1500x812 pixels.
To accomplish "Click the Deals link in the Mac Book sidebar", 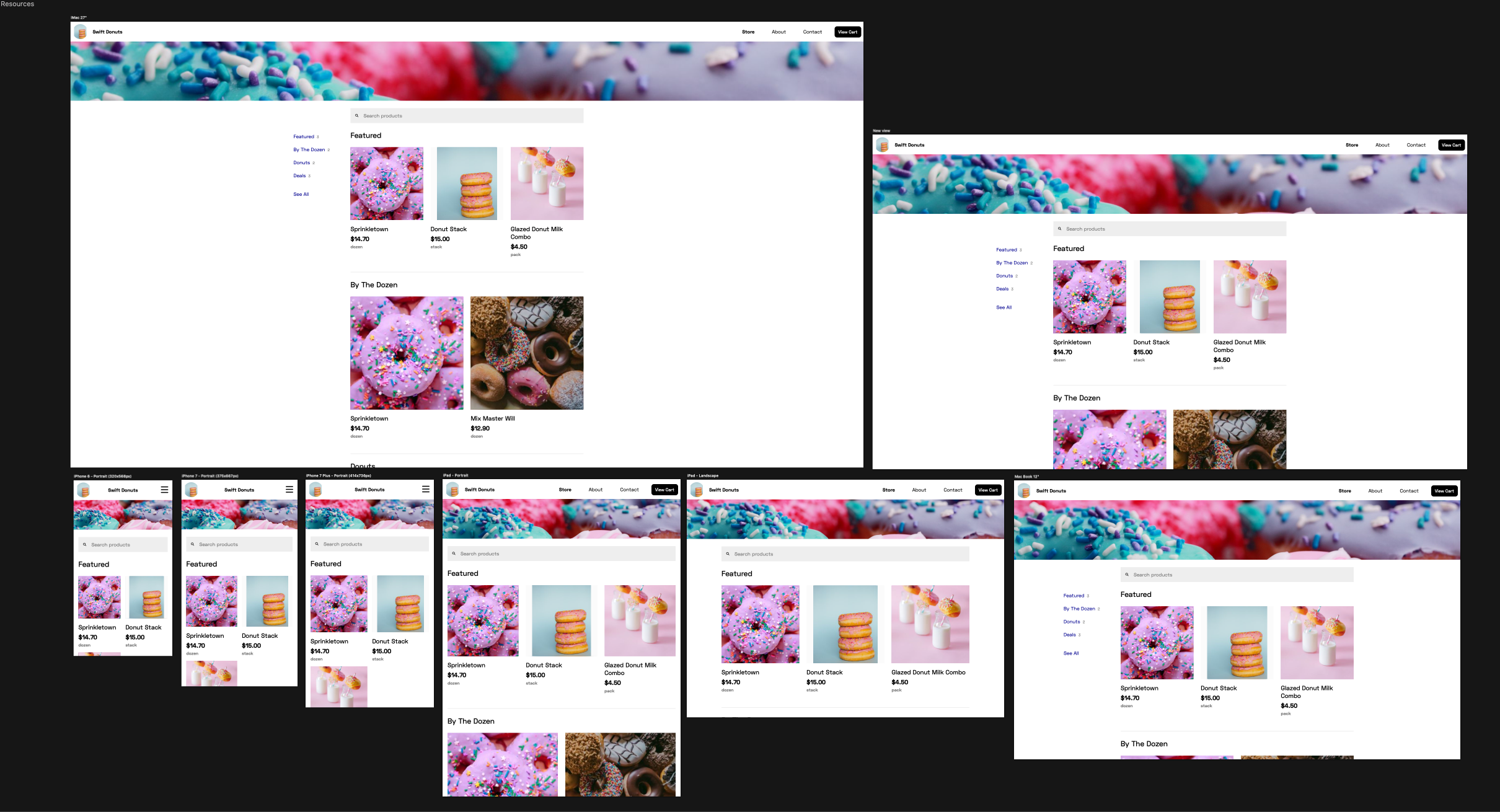I will coord(1069,634).
